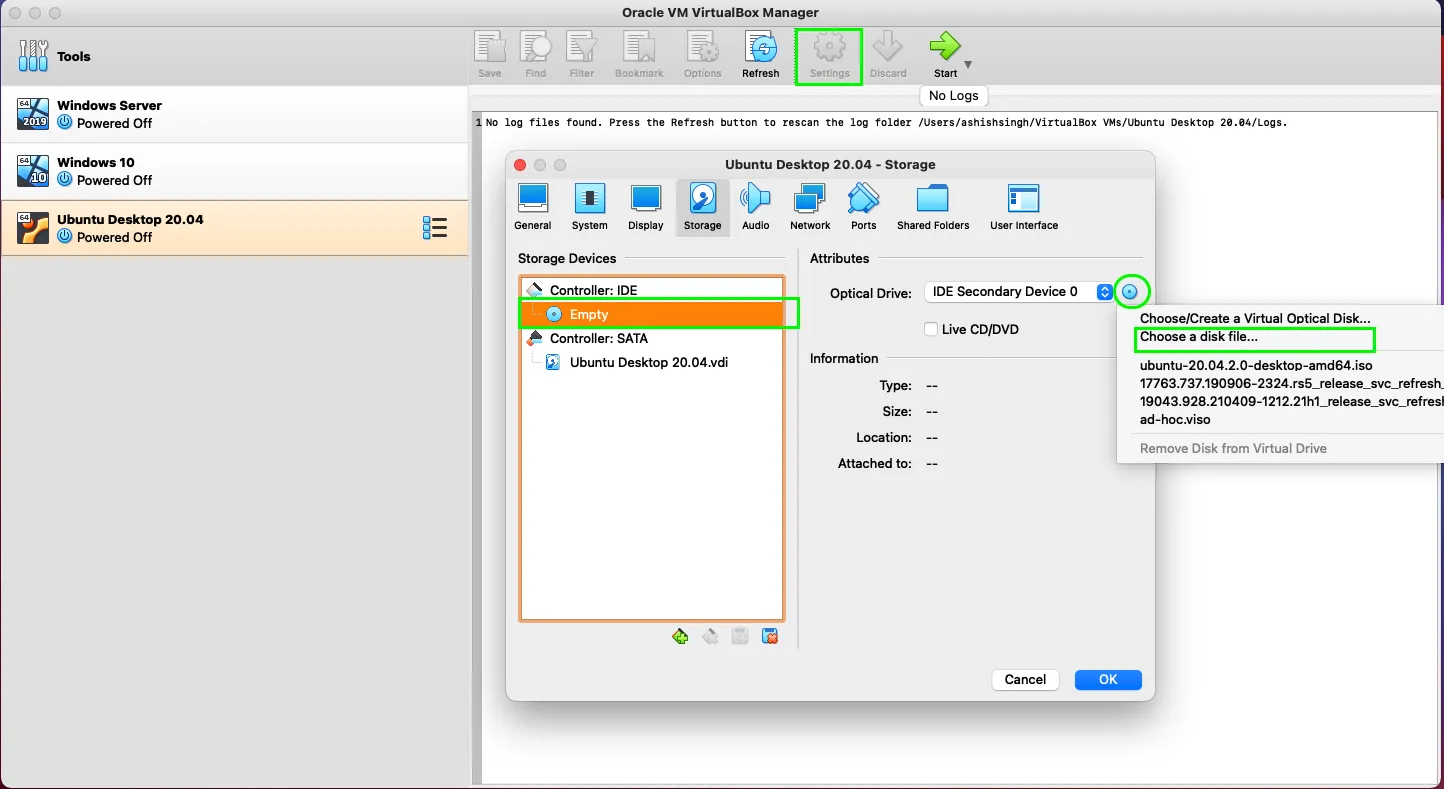
Task: Select the Windows 10 virtual machine
Action: [x=234, y=171]
